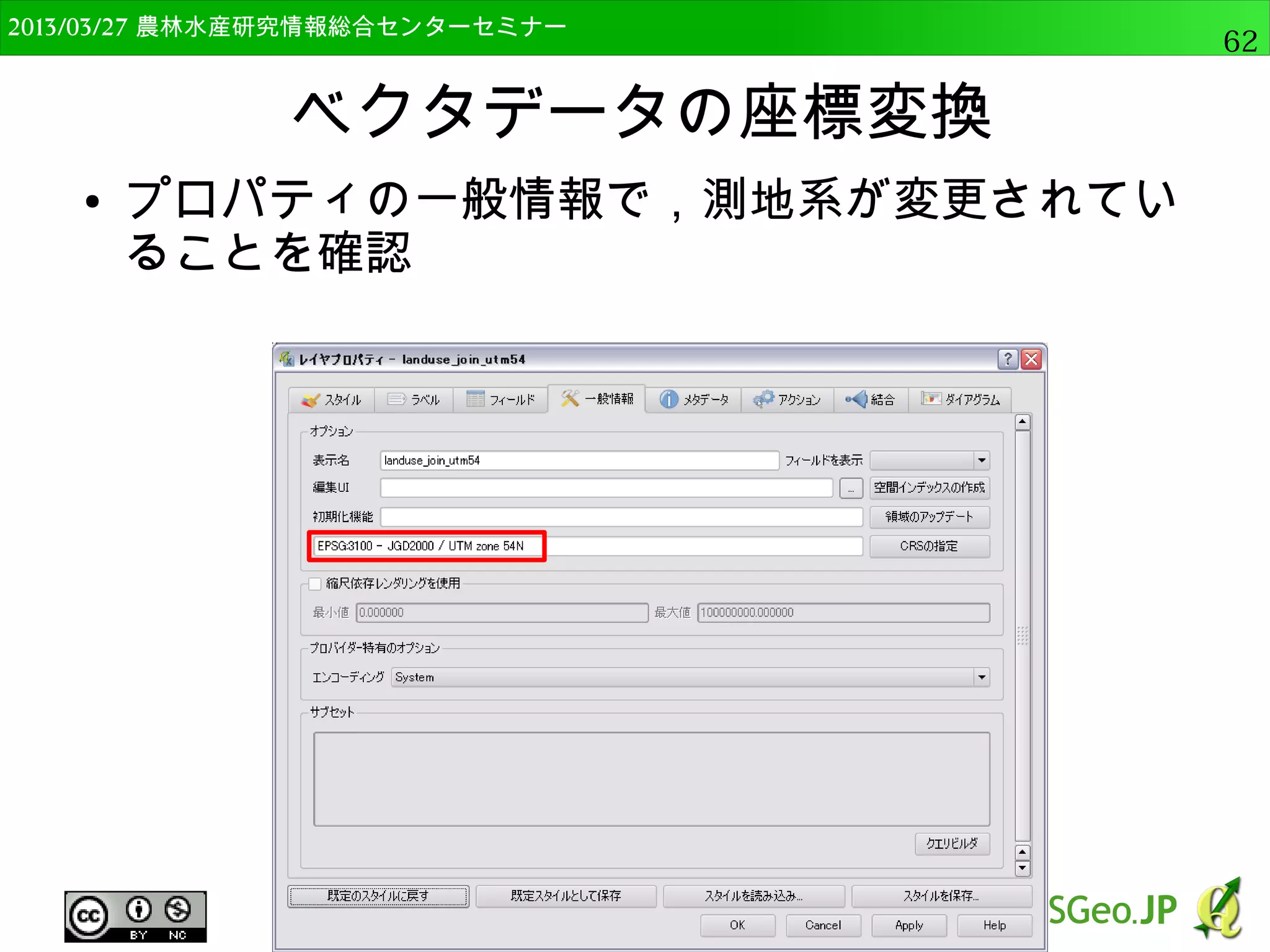Click the CRSの指定 button
The width and height of the screenshot is (1270, 952).
tap(930, 546)
